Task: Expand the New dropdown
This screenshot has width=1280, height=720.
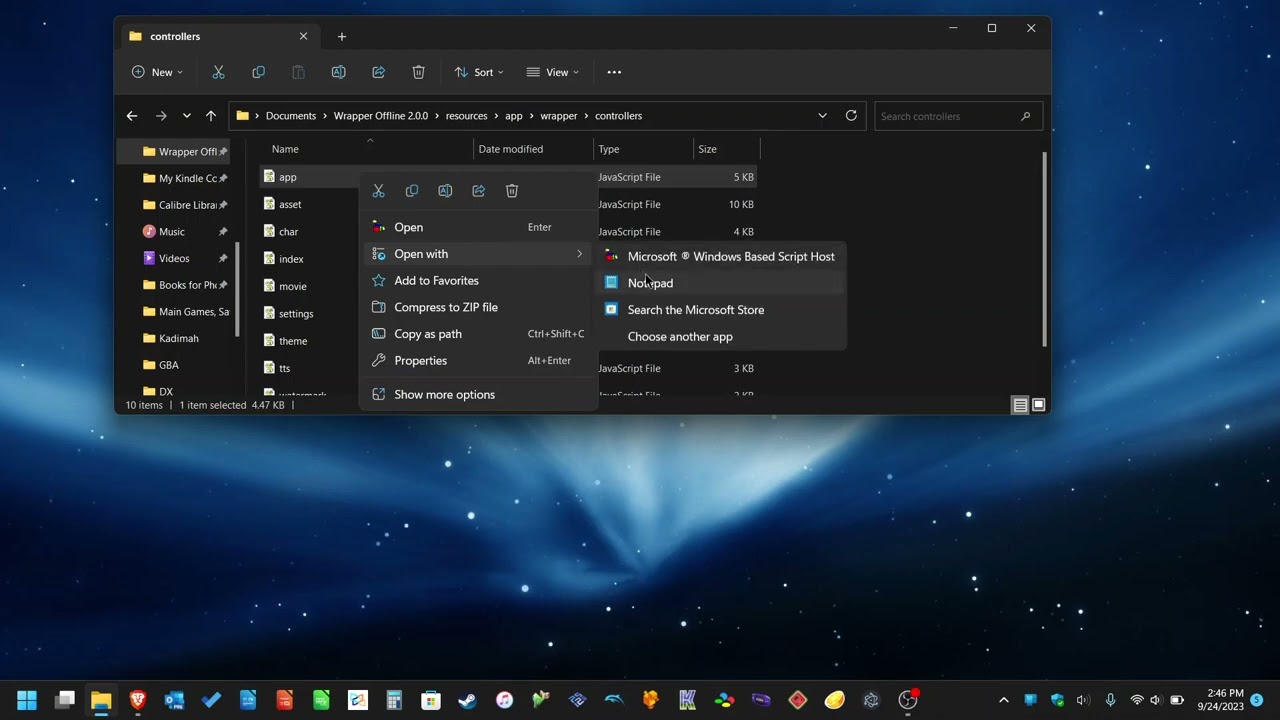Action: coord(157,72)
